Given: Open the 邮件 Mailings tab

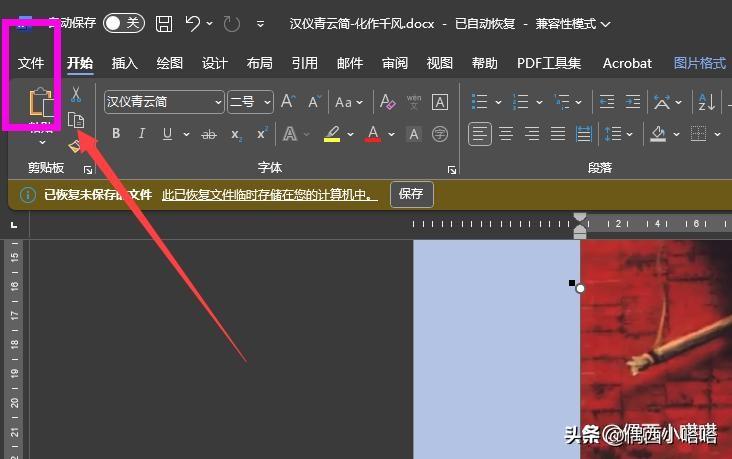Looking at the screenshot, I should (x=350, y=63).
